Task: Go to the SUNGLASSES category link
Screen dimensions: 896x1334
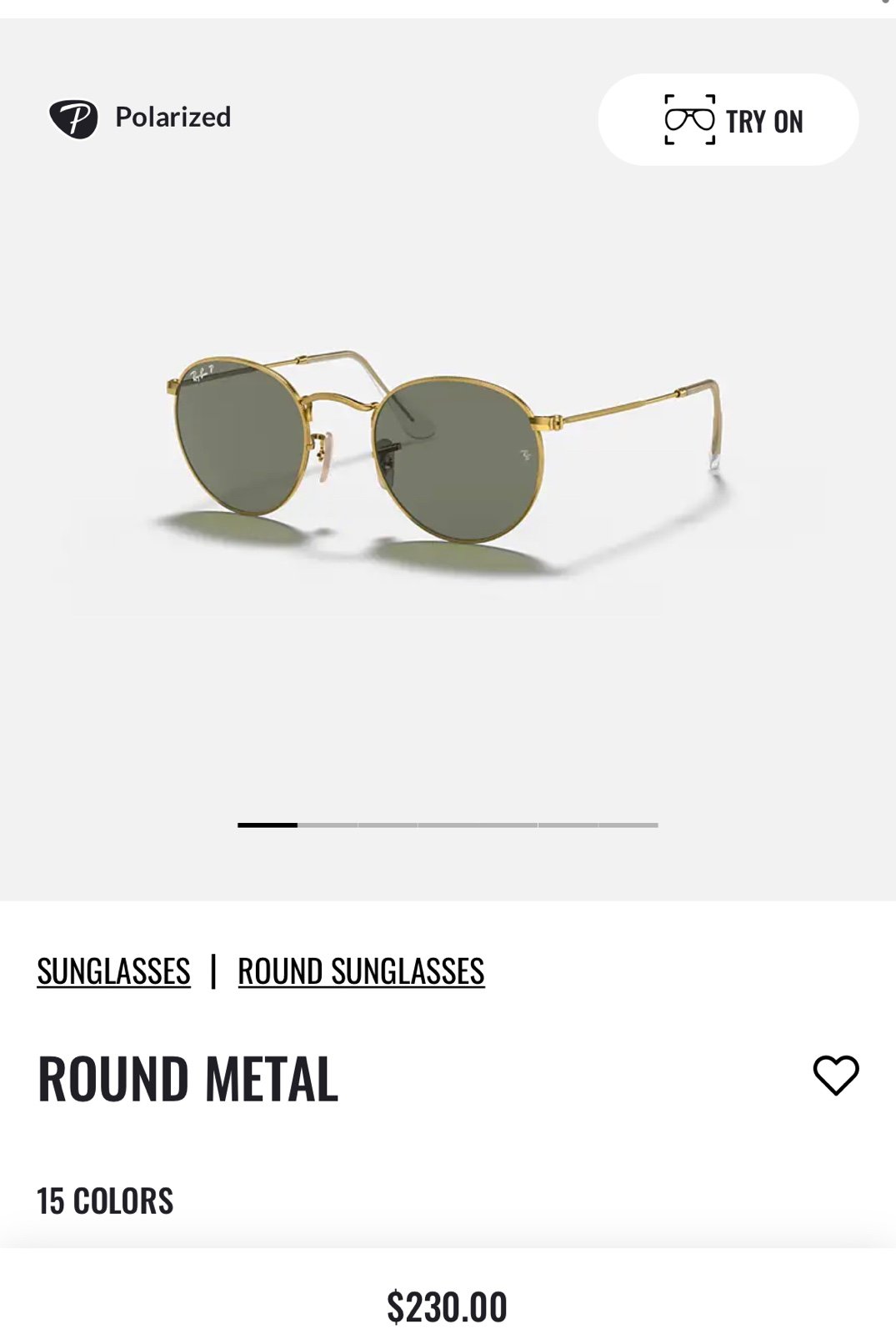Action: [x=114, y=971]
